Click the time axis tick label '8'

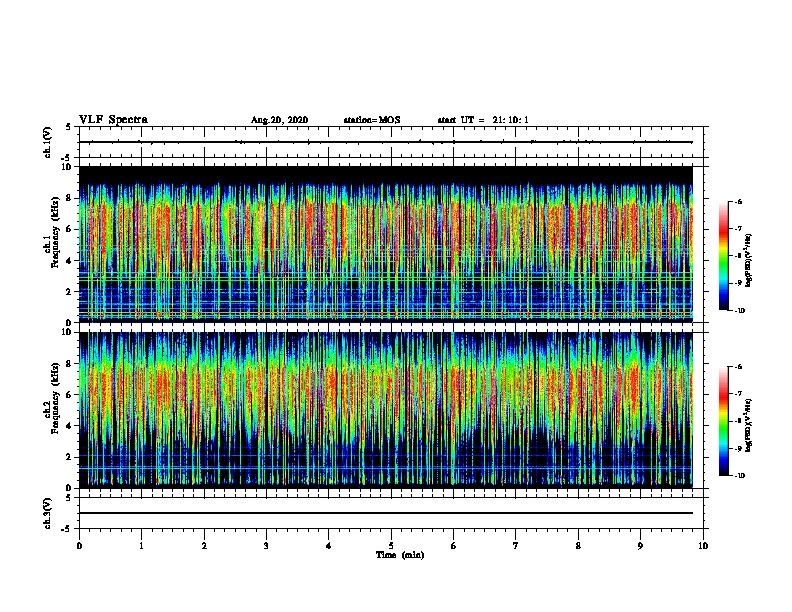[578, 546]
